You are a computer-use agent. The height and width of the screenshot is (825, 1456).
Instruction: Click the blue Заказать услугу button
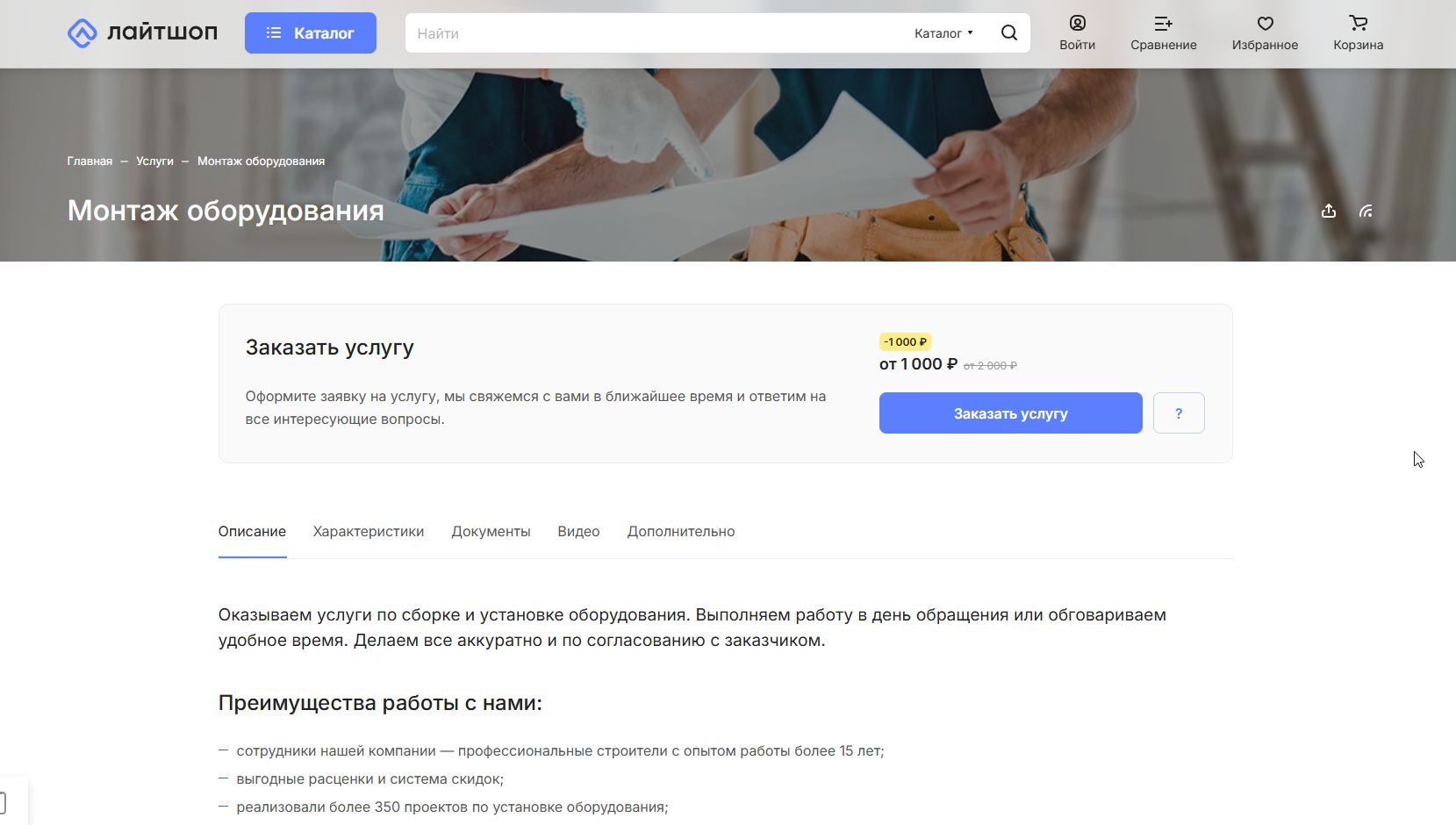(x=1011, y=413)
